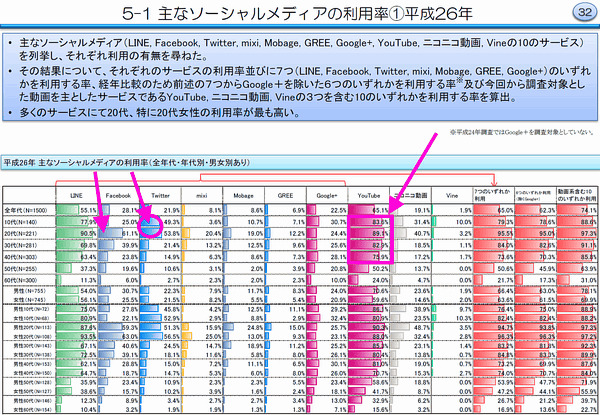600x415 pixels.
Task: Click the 35.9% LINE value for 男性50代
Action: (x=89, y=382)
